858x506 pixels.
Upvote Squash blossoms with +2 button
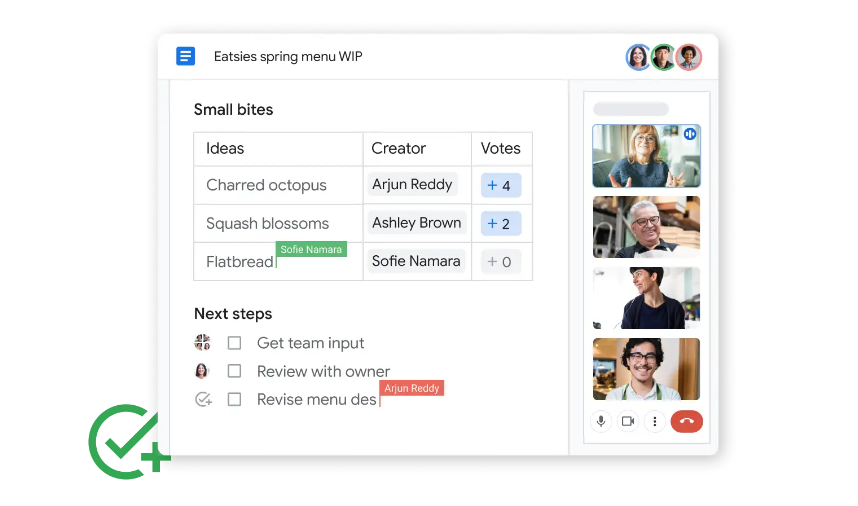[x=500, y=223]
